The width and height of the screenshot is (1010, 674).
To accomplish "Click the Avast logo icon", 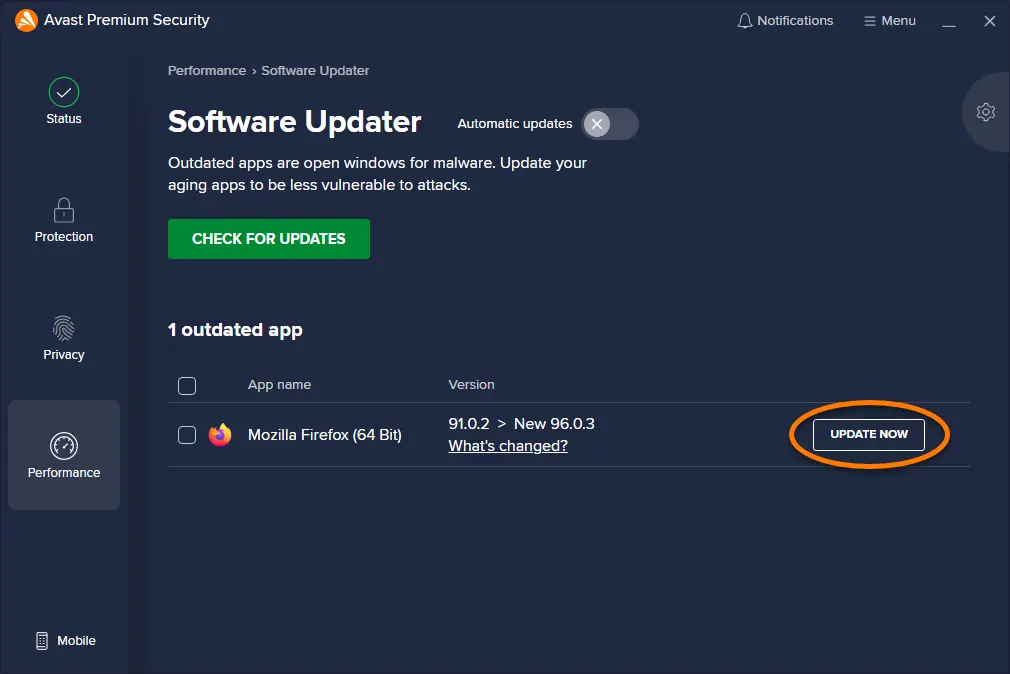I will click(x=26, y=21).
